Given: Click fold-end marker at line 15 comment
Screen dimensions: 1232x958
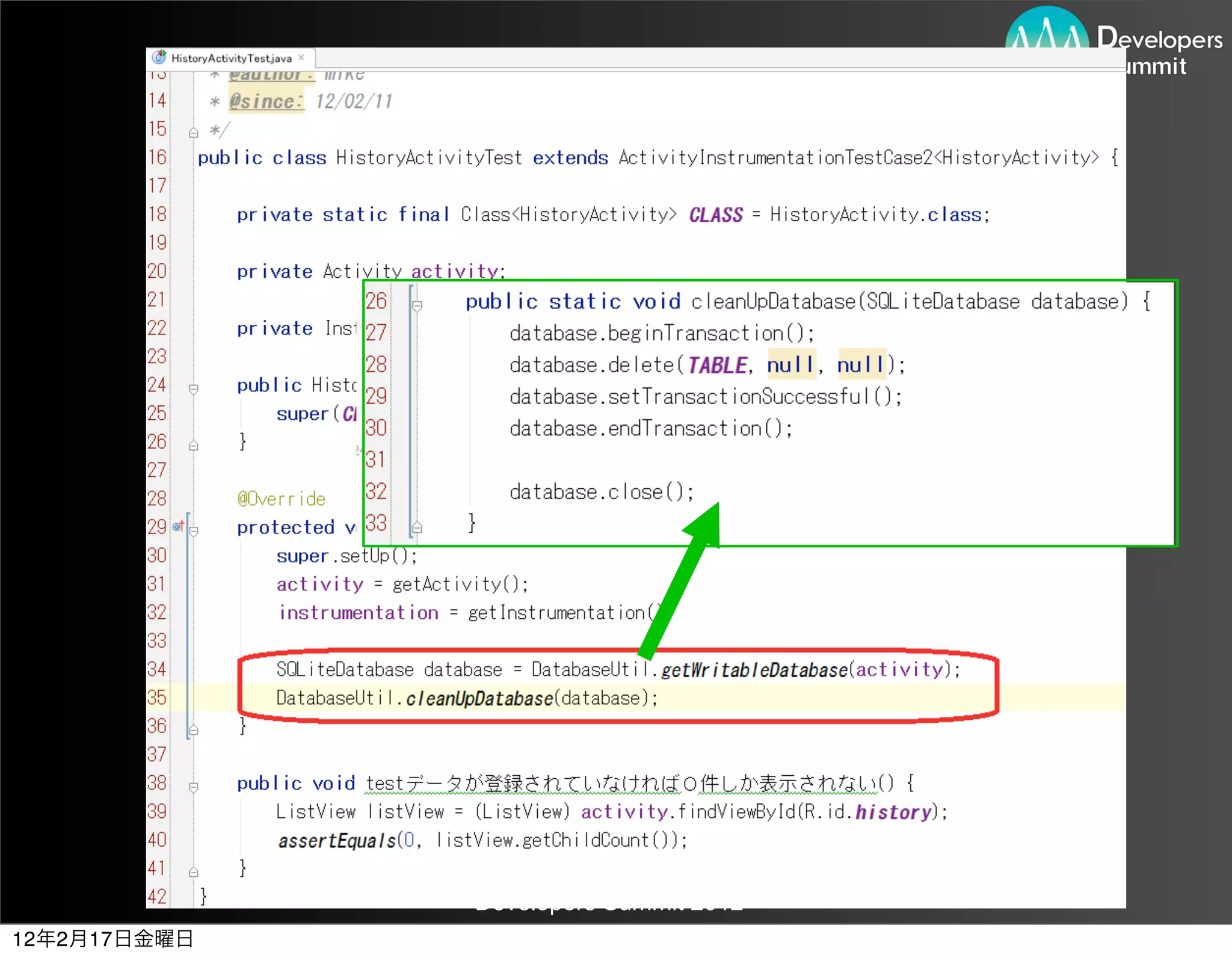Looking at the screenshot, I should pos(194,133).
